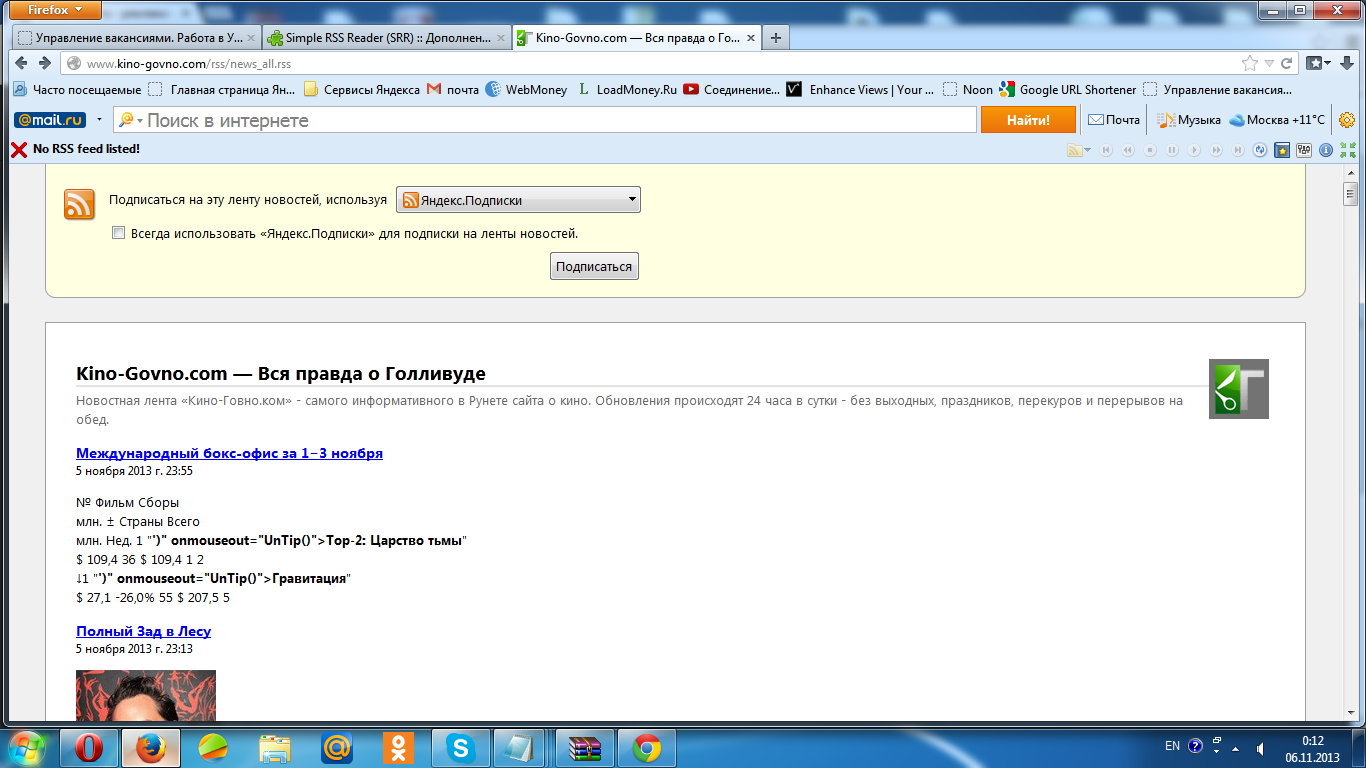Go forward with the browser forward arrow
The image size is (1366, 768).
[44, 63]
